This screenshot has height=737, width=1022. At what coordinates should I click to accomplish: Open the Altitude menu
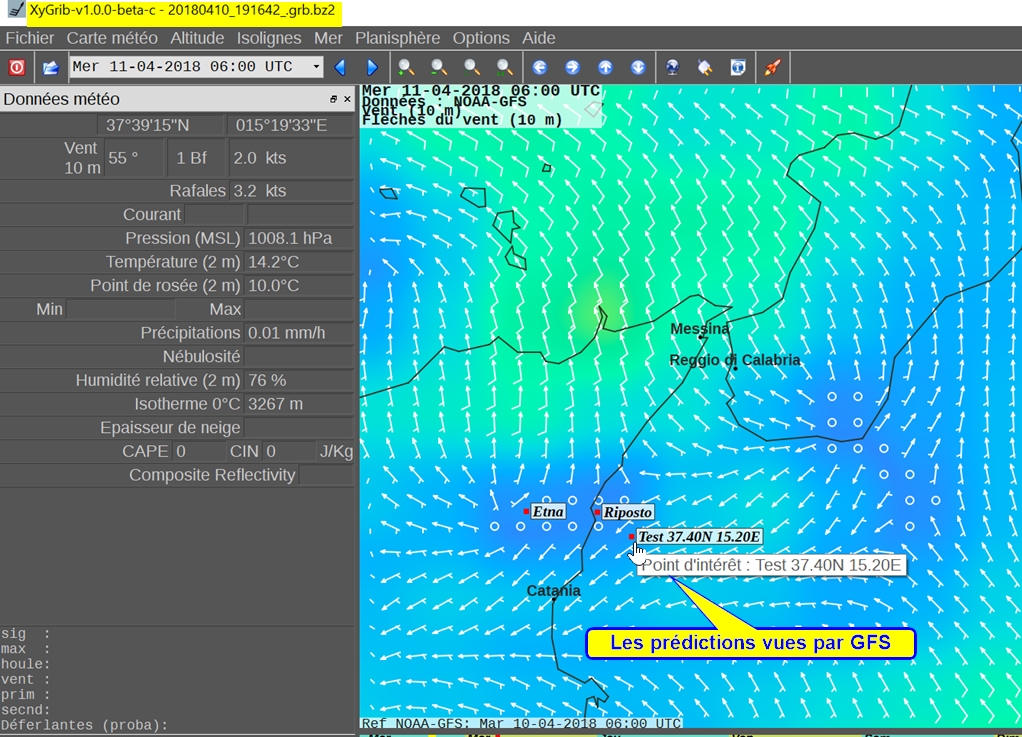[x=197, y=38]
